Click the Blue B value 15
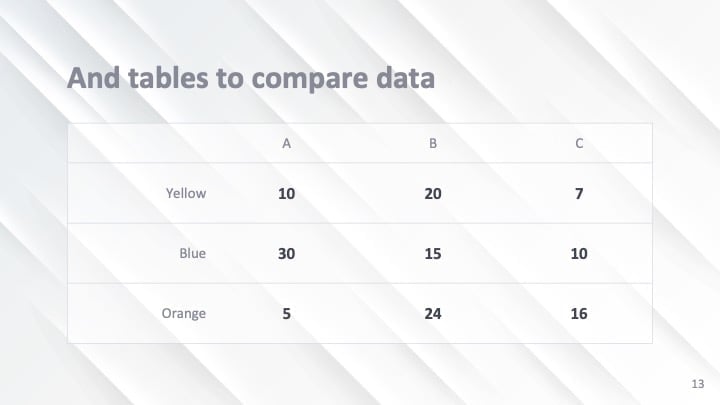Image resolution: width=720 pixels, height=405 pixels. click(433, 254)
